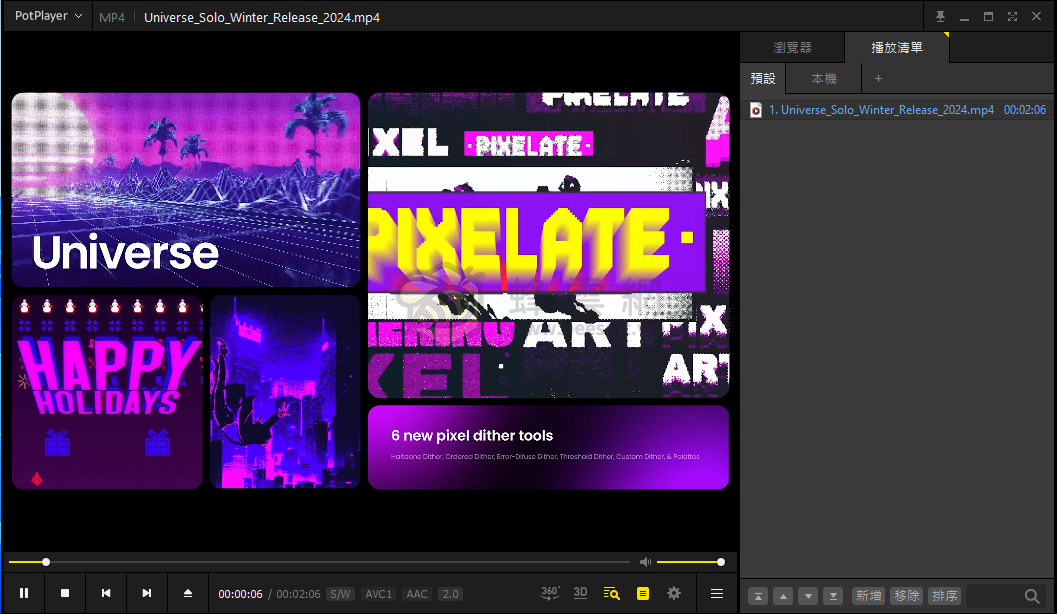The width and height of the screenshot is (1057, 614).
Task: Move playlist item up
Action: pos(783,596)
